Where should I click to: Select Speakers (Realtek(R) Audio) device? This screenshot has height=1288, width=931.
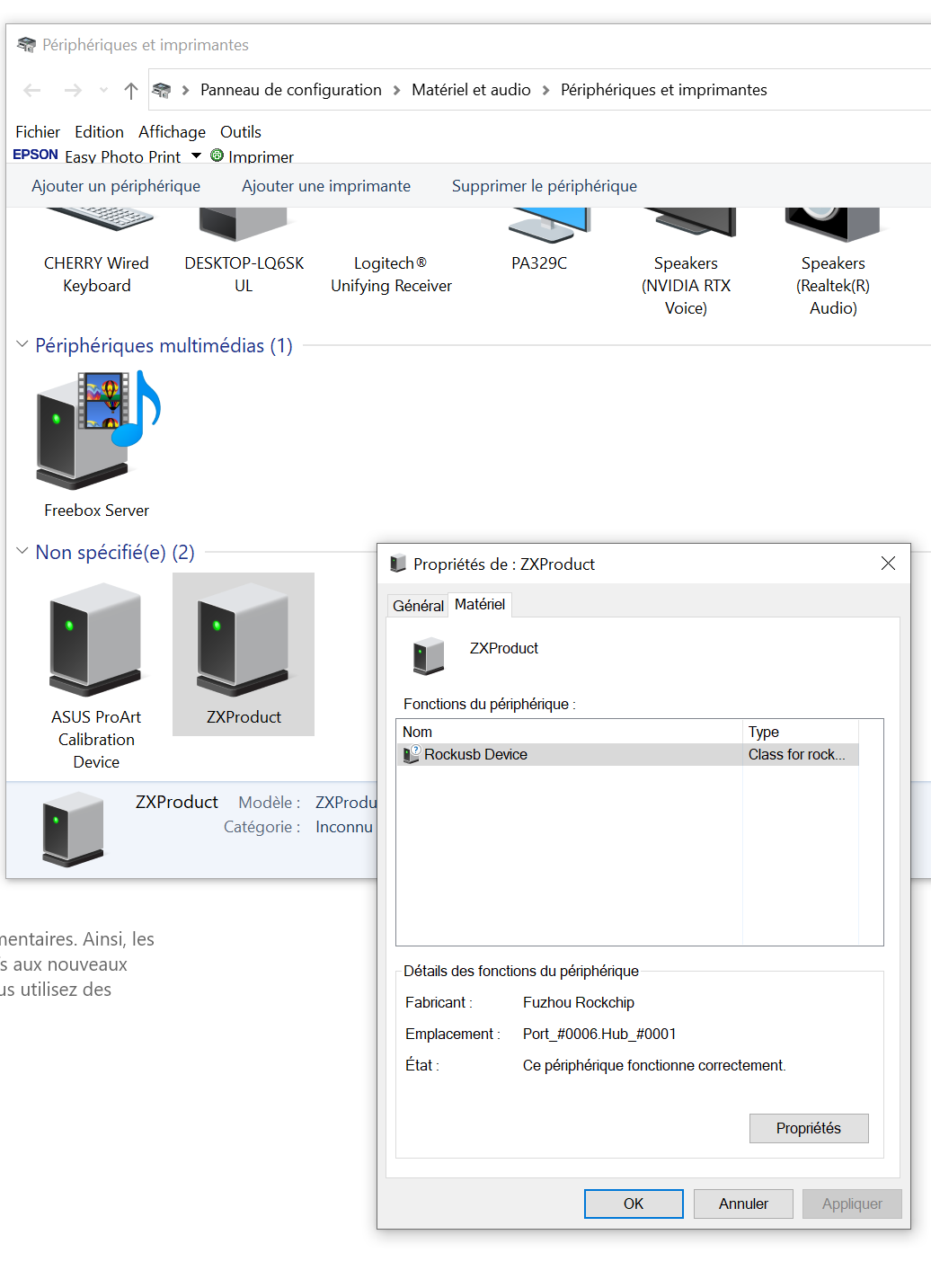(x=833, y=262)
